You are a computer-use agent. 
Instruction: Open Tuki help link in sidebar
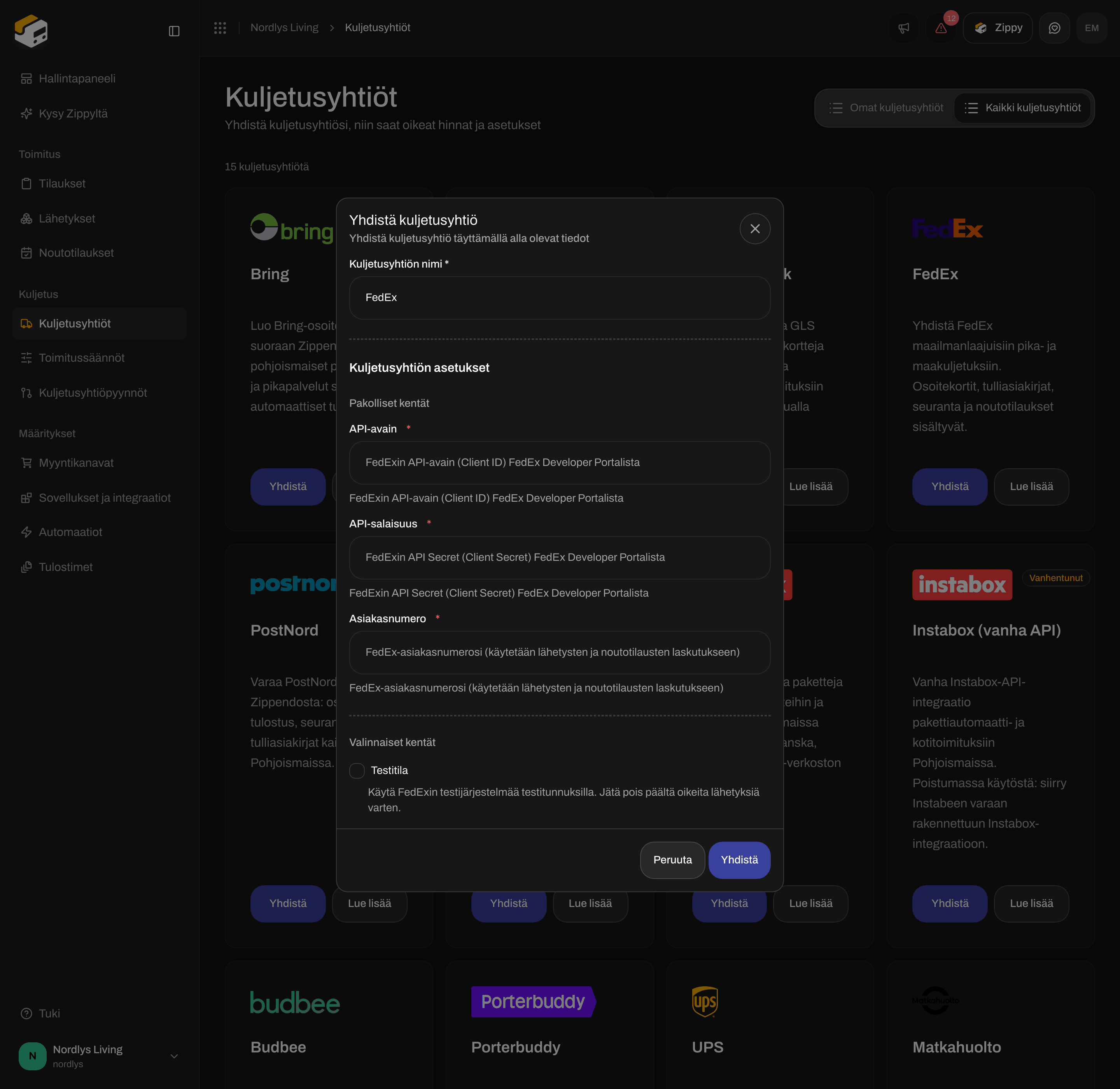coord(100,1014)
